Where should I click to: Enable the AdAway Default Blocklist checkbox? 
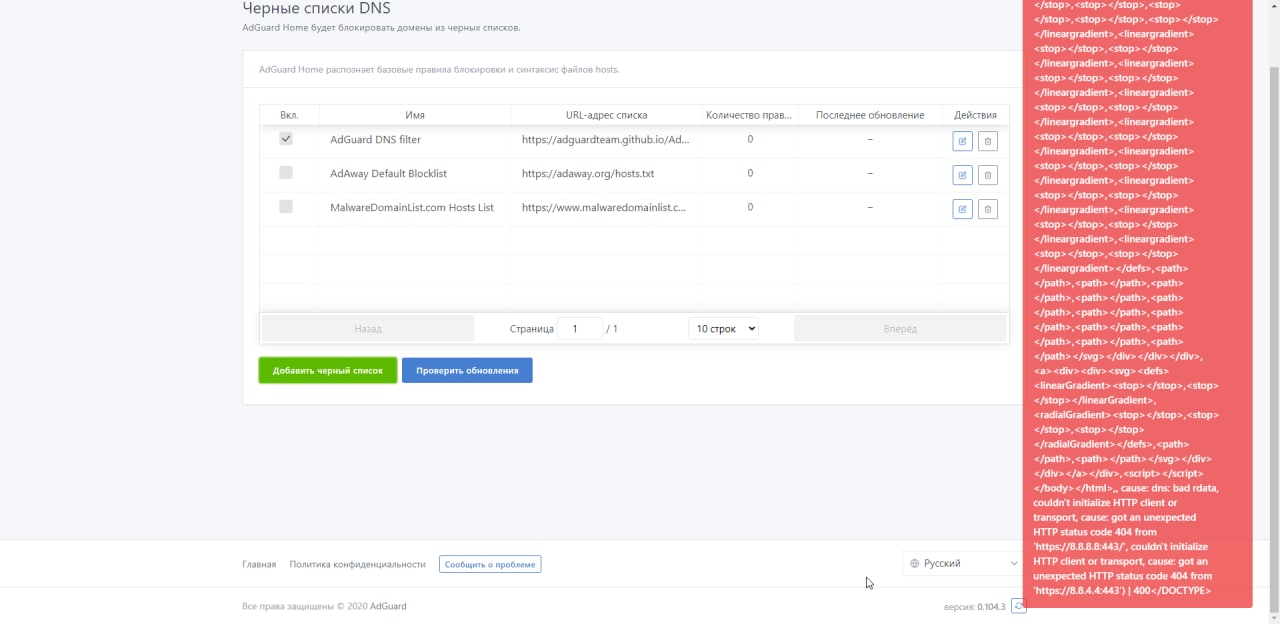[286, 173]
